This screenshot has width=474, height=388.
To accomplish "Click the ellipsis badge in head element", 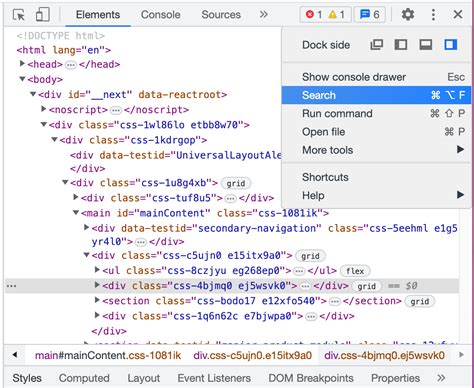I will [70, 65].
